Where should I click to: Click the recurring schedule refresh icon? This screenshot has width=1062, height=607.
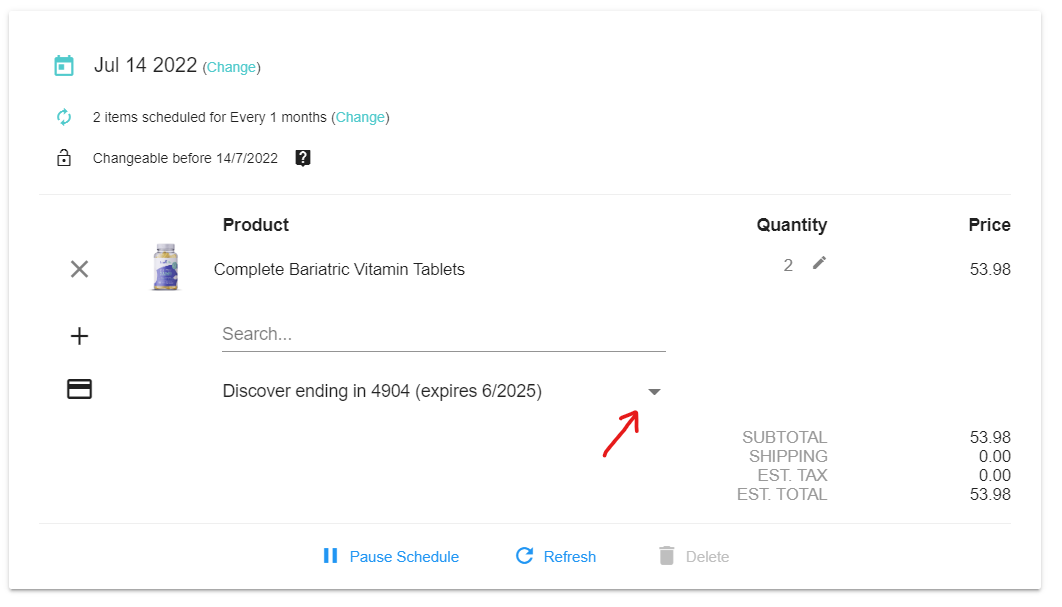pyautogui.click(x=64, y=117)
